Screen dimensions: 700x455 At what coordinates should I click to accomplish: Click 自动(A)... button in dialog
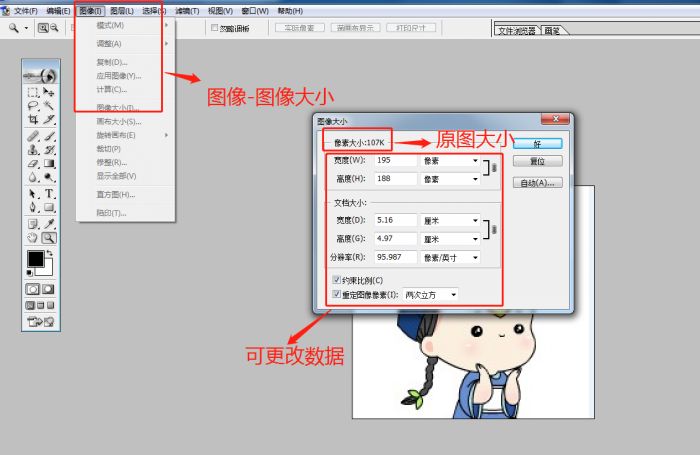point(537,183)
